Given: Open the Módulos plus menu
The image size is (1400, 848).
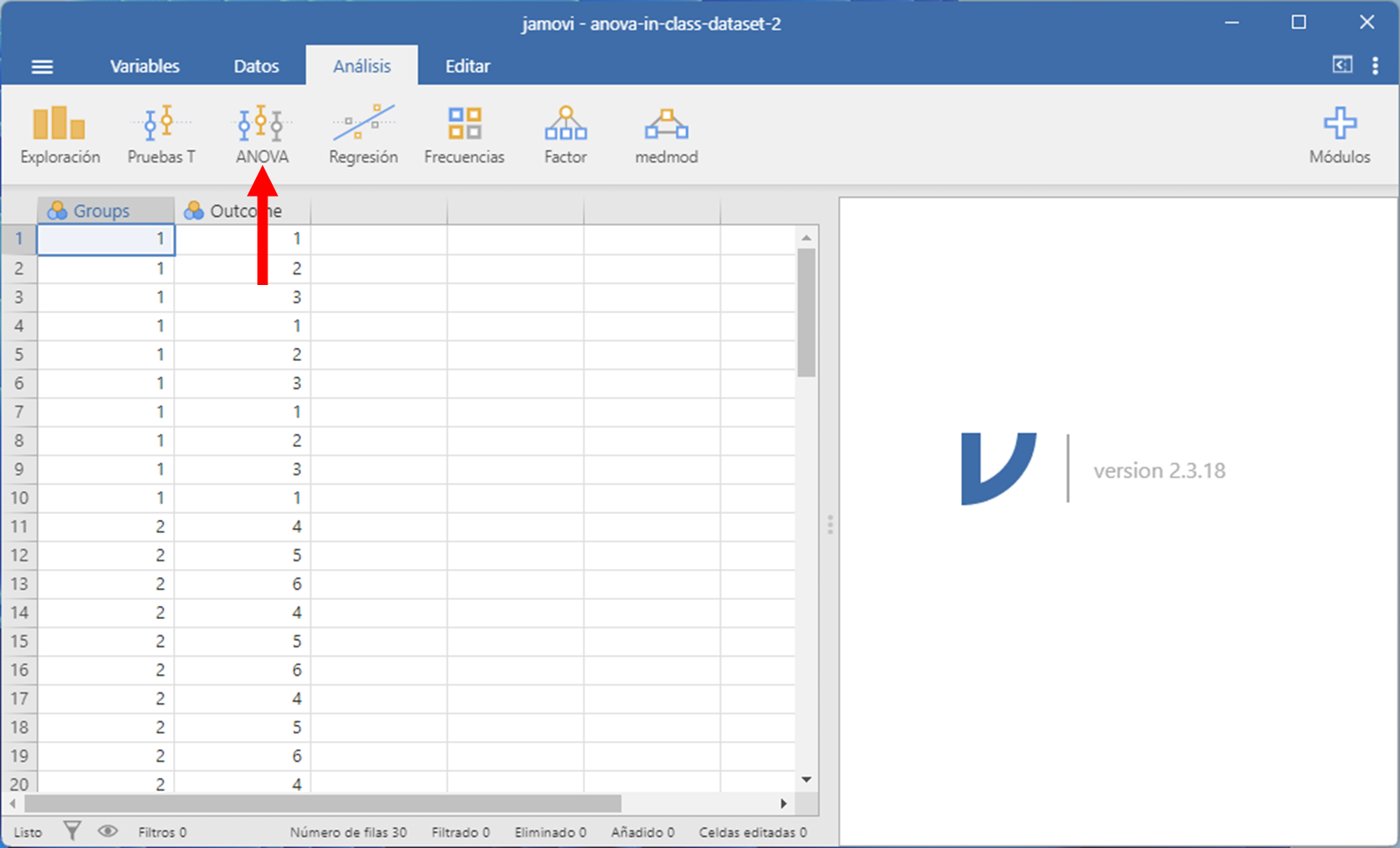Looking at the screenshot, I should click(1339, 135).
